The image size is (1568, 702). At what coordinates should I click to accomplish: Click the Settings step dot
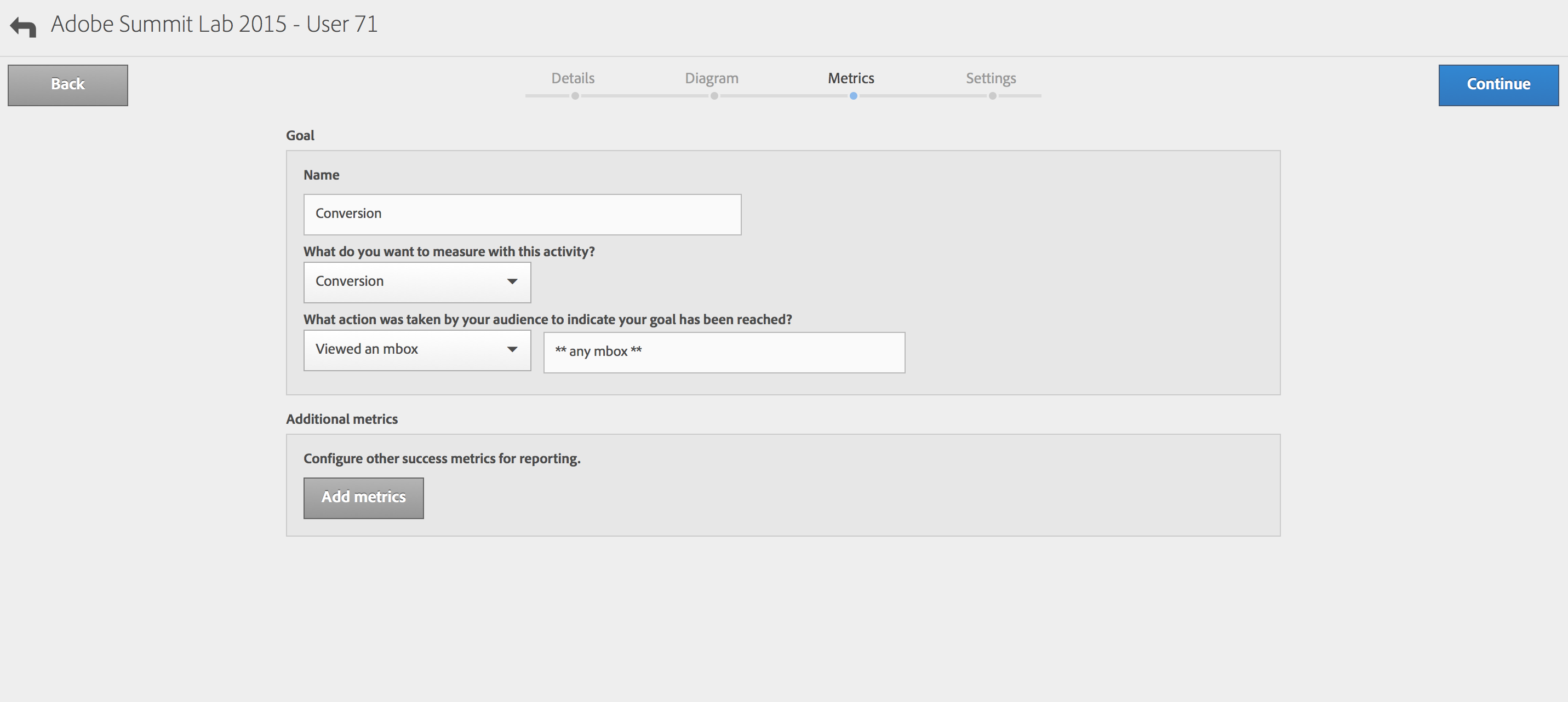click(x=992, y=96)
